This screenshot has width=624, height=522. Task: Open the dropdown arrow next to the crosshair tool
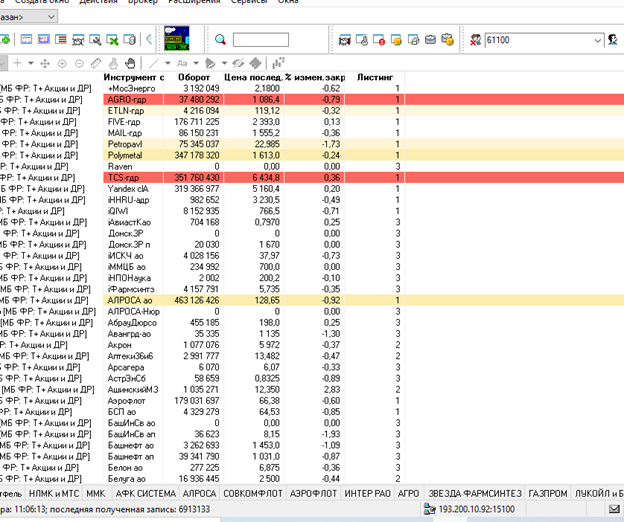pyautogui.click(x=31, y=63)
